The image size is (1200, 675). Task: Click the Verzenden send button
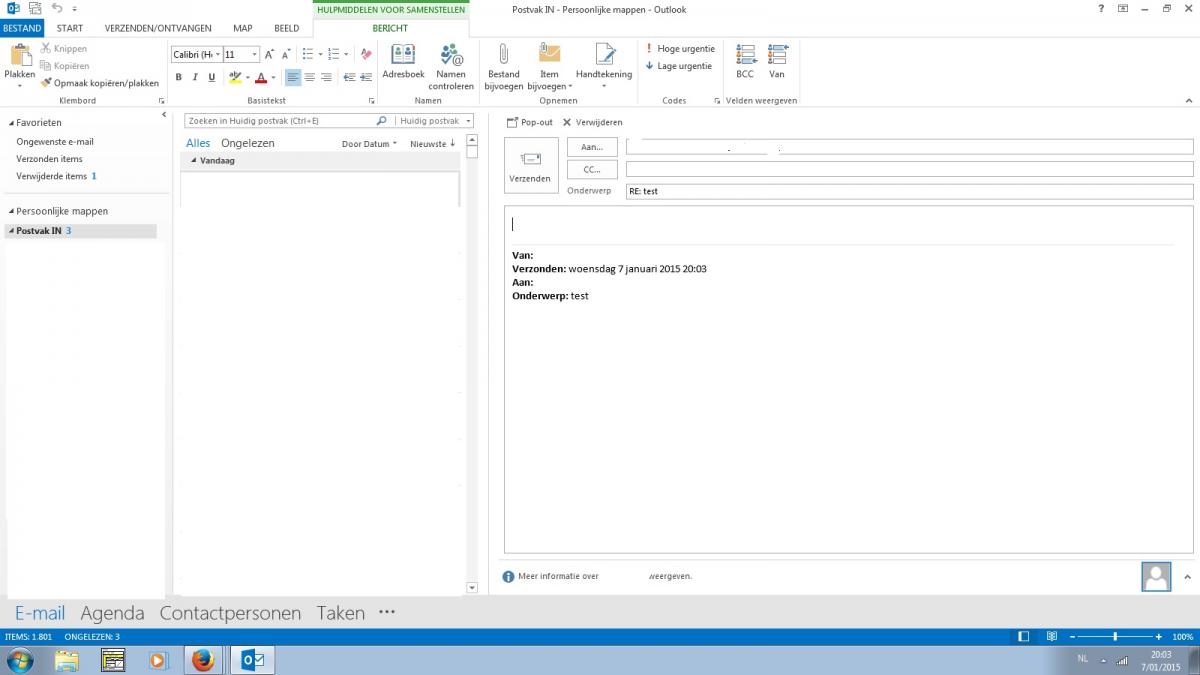tap(530, 166)
